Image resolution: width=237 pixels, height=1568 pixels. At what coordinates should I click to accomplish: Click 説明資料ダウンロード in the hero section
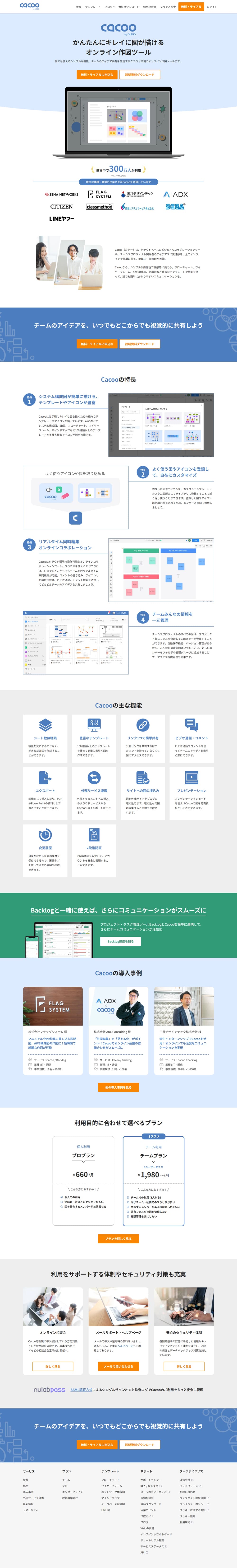140,75
